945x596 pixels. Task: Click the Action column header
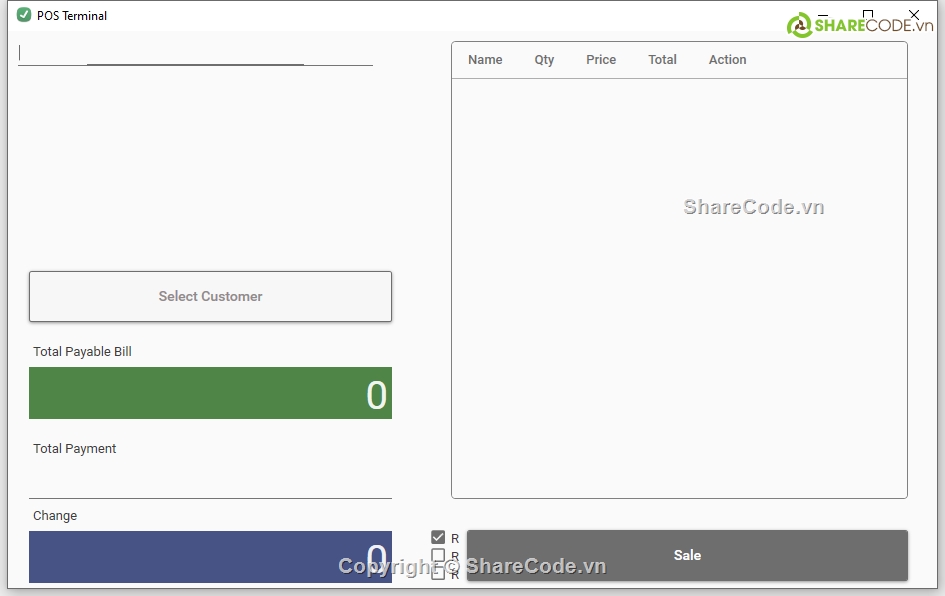point(727,60)
